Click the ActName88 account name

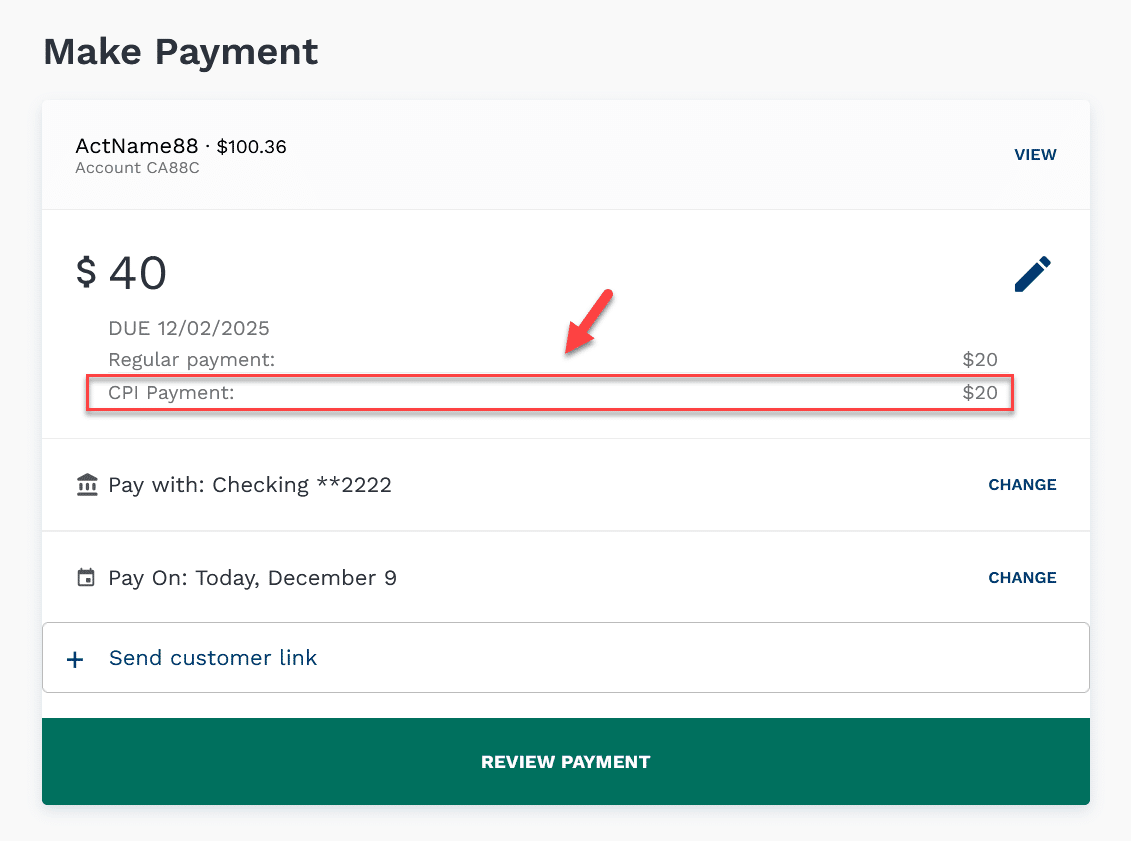coord(137,147)
